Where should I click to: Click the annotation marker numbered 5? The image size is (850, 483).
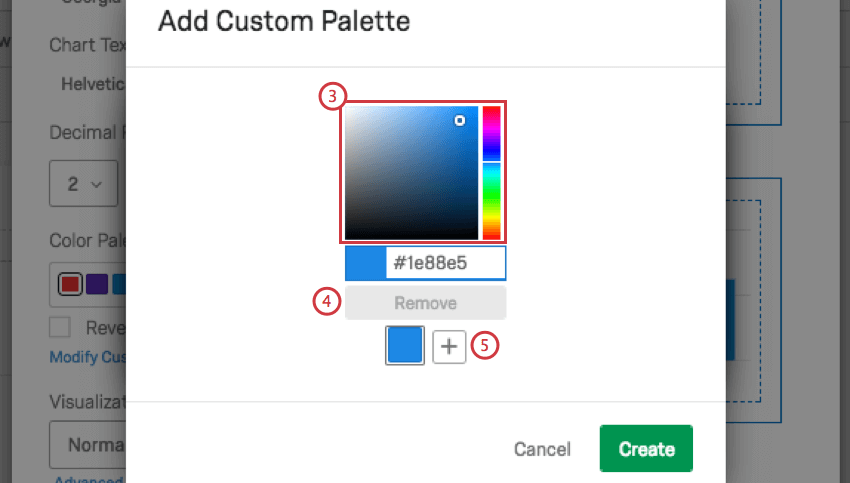point(485,346)
